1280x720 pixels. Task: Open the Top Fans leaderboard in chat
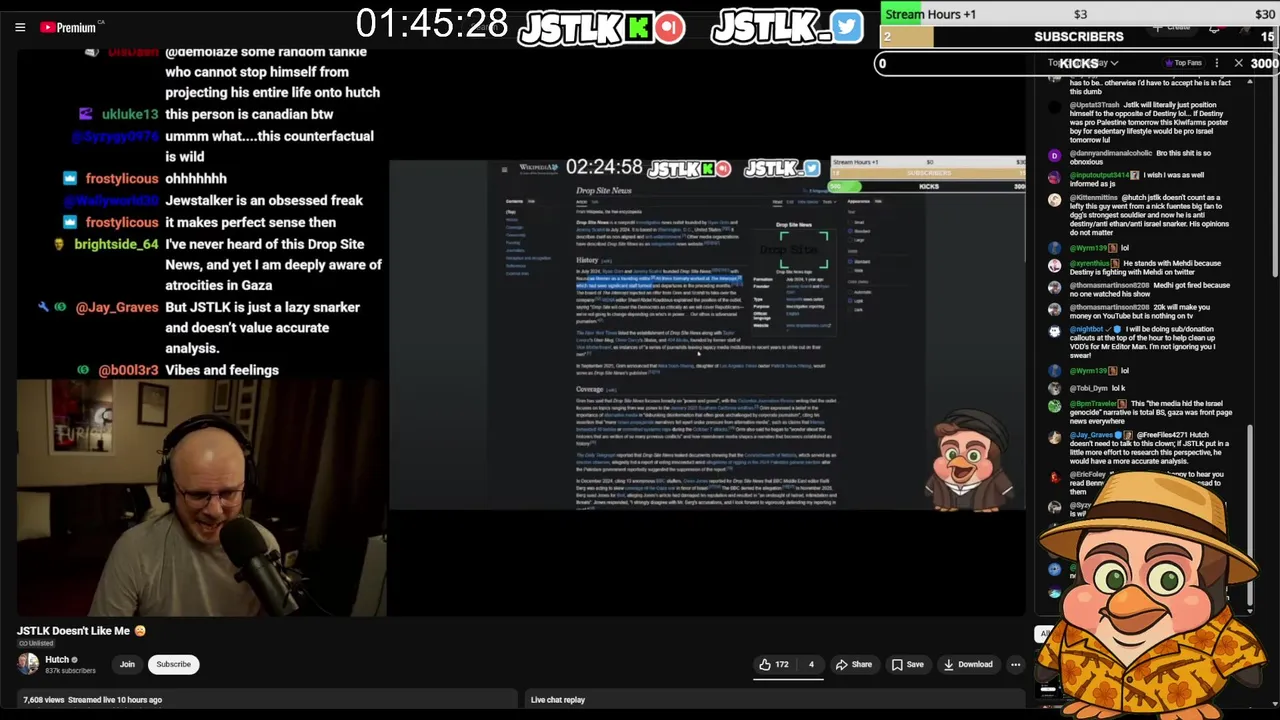point(1183,63)
